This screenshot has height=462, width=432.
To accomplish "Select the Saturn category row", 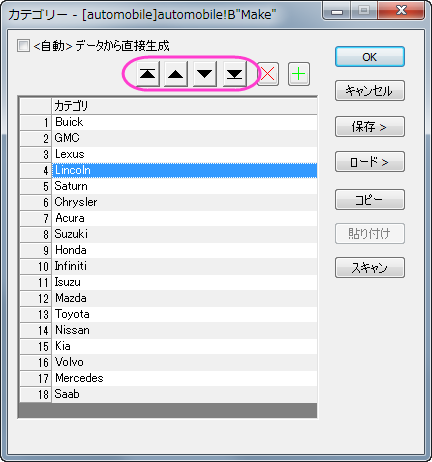I will point(184,186).
